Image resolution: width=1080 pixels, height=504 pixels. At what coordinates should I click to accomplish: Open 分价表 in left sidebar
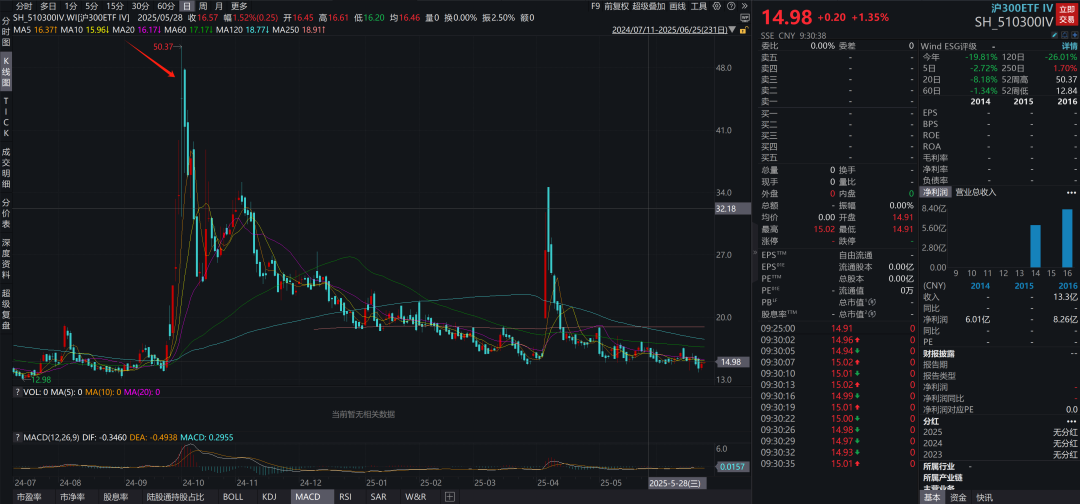click(x=6, y=213)
